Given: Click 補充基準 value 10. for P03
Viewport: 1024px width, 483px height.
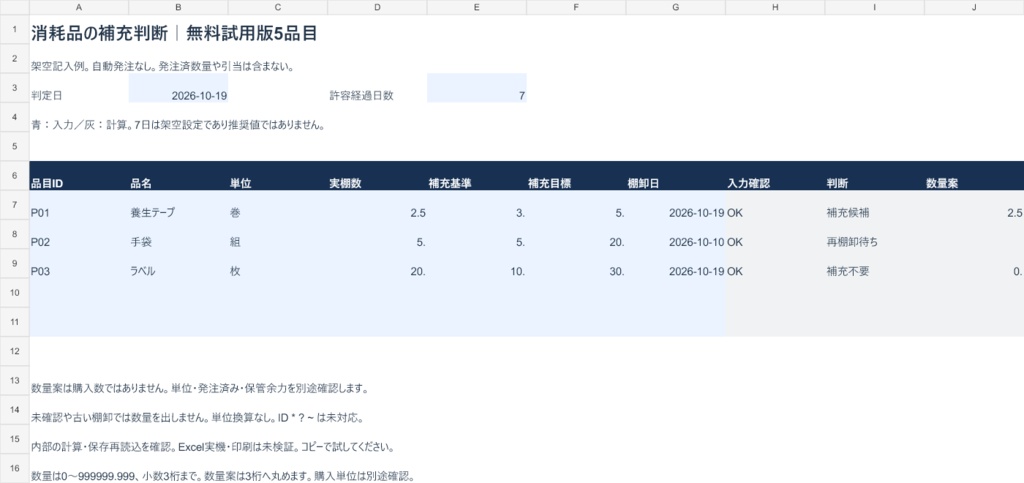Looking at the screenshot, I should pyautogui.click(x=477, y=264).
